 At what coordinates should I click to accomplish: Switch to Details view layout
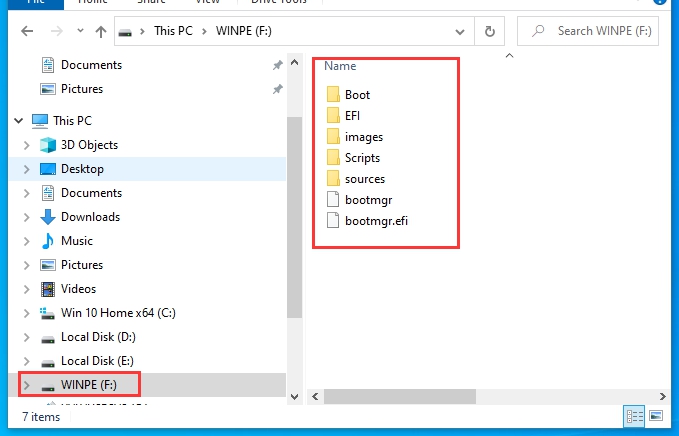tap(634, 417)
